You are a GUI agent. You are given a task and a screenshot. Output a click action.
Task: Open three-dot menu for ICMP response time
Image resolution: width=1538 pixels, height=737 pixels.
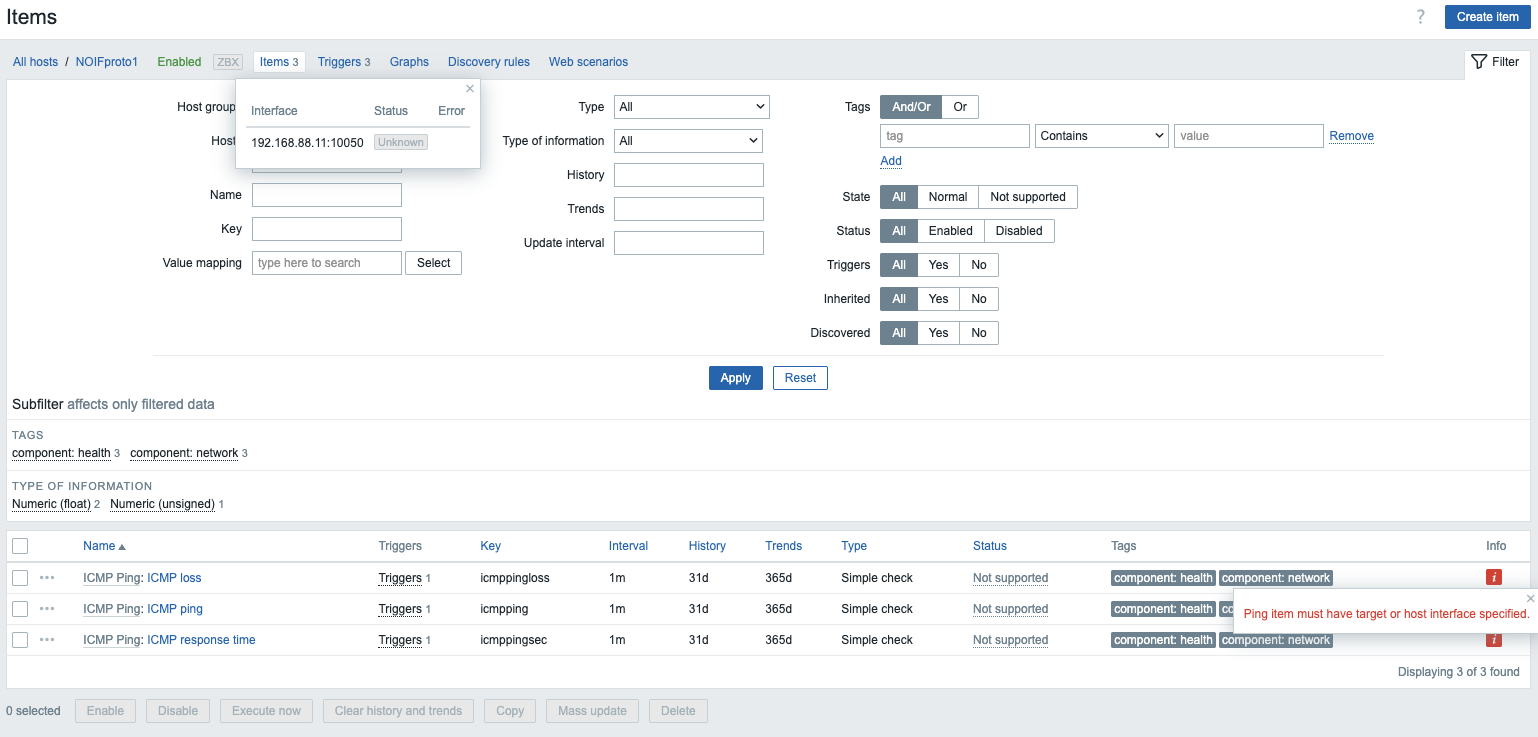point(47,640)
